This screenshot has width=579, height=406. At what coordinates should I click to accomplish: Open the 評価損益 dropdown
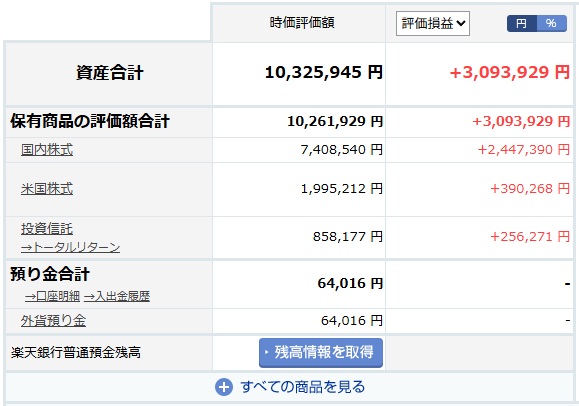click(433, 24)
